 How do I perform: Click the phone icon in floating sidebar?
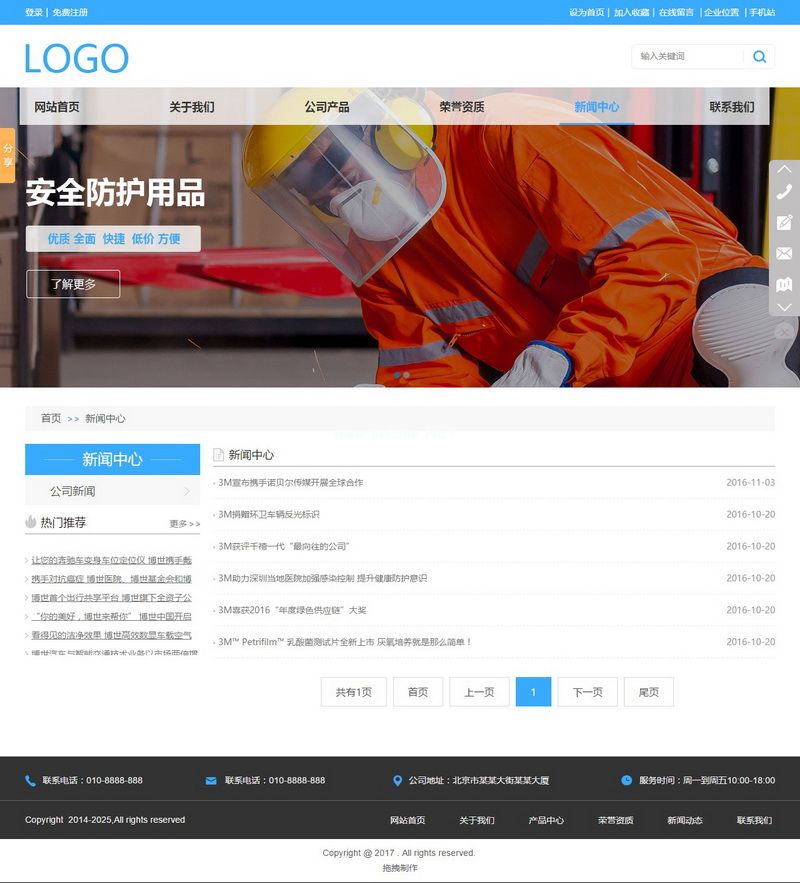click(784, 192)
